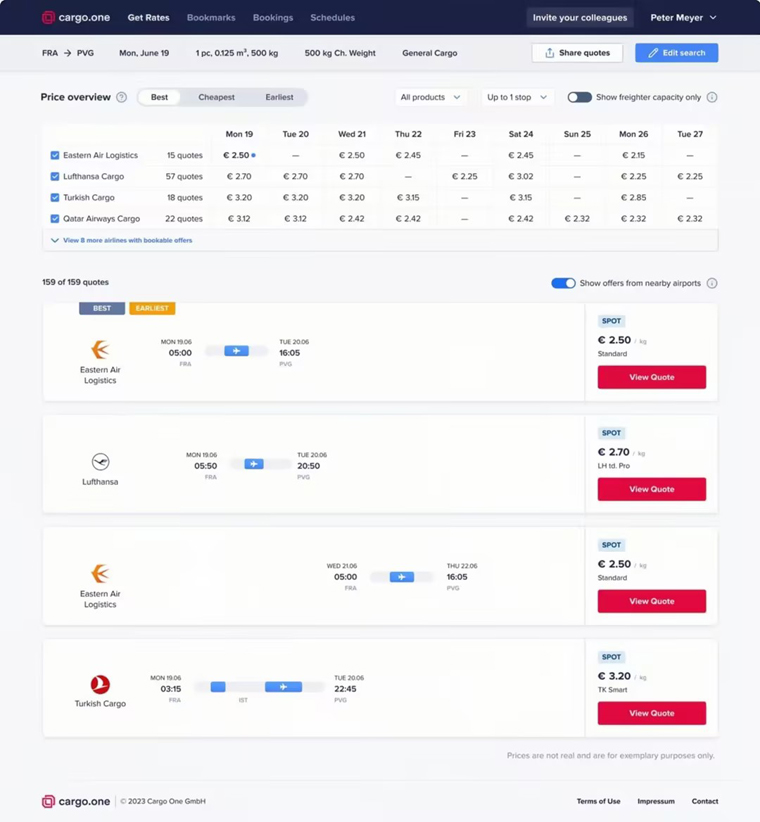760x822 pixels.
Task: Uncheck Lufthansa Cargo checkbox
Action: 55,176
